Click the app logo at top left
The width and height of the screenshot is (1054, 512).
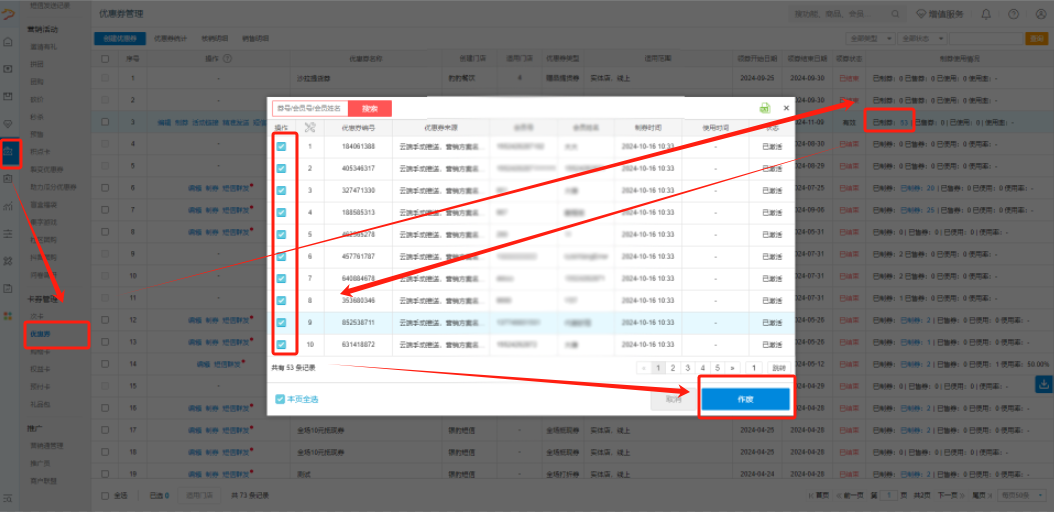(8, 13)
